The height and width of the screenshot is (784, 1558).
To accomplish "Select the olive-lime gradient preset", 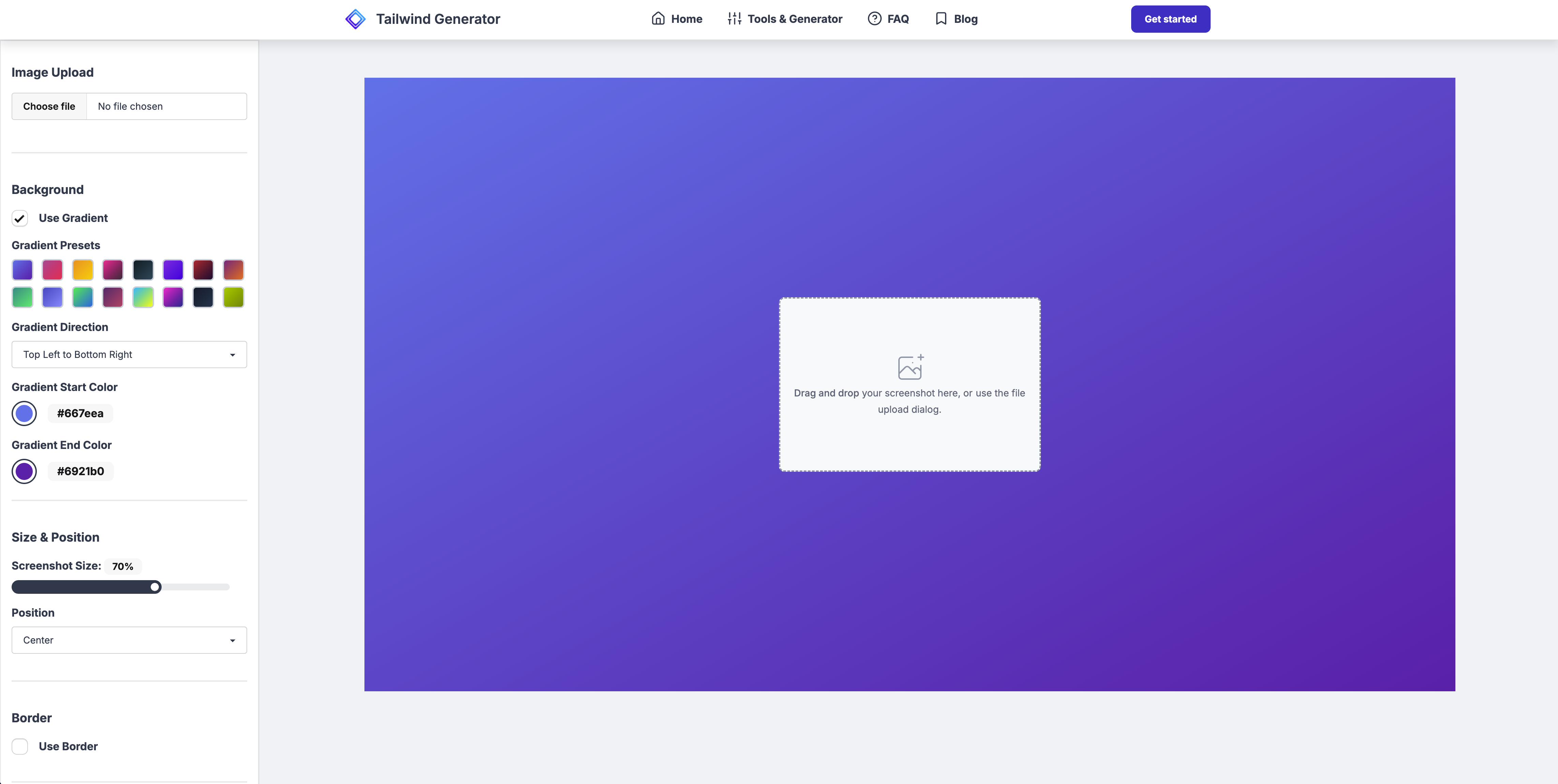I will [234, 297].
